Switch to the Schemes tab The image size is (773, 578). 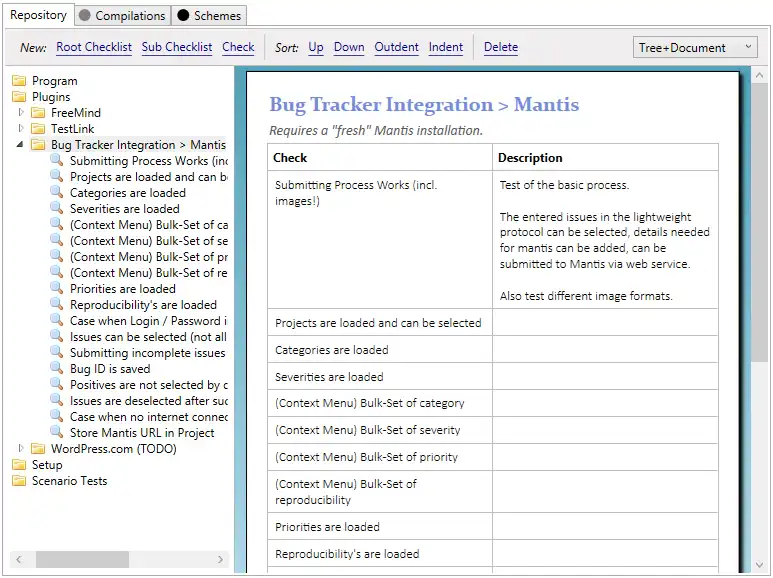(209, 16)
